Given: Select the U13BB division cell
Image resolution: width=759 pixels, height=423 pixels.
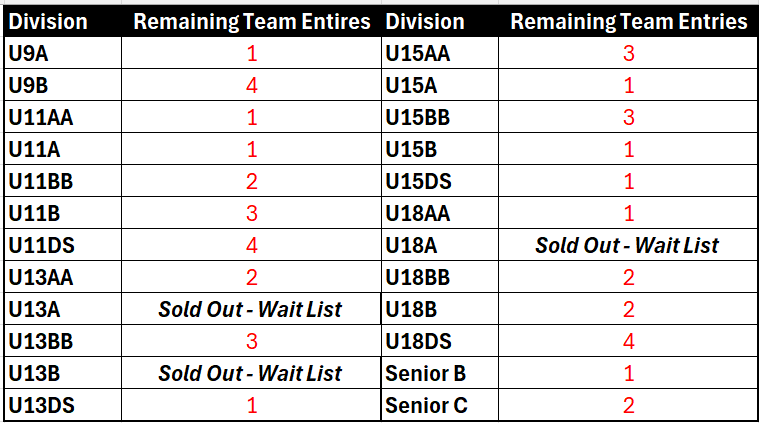Looking at the screenshot, I should tap(62, 342).
